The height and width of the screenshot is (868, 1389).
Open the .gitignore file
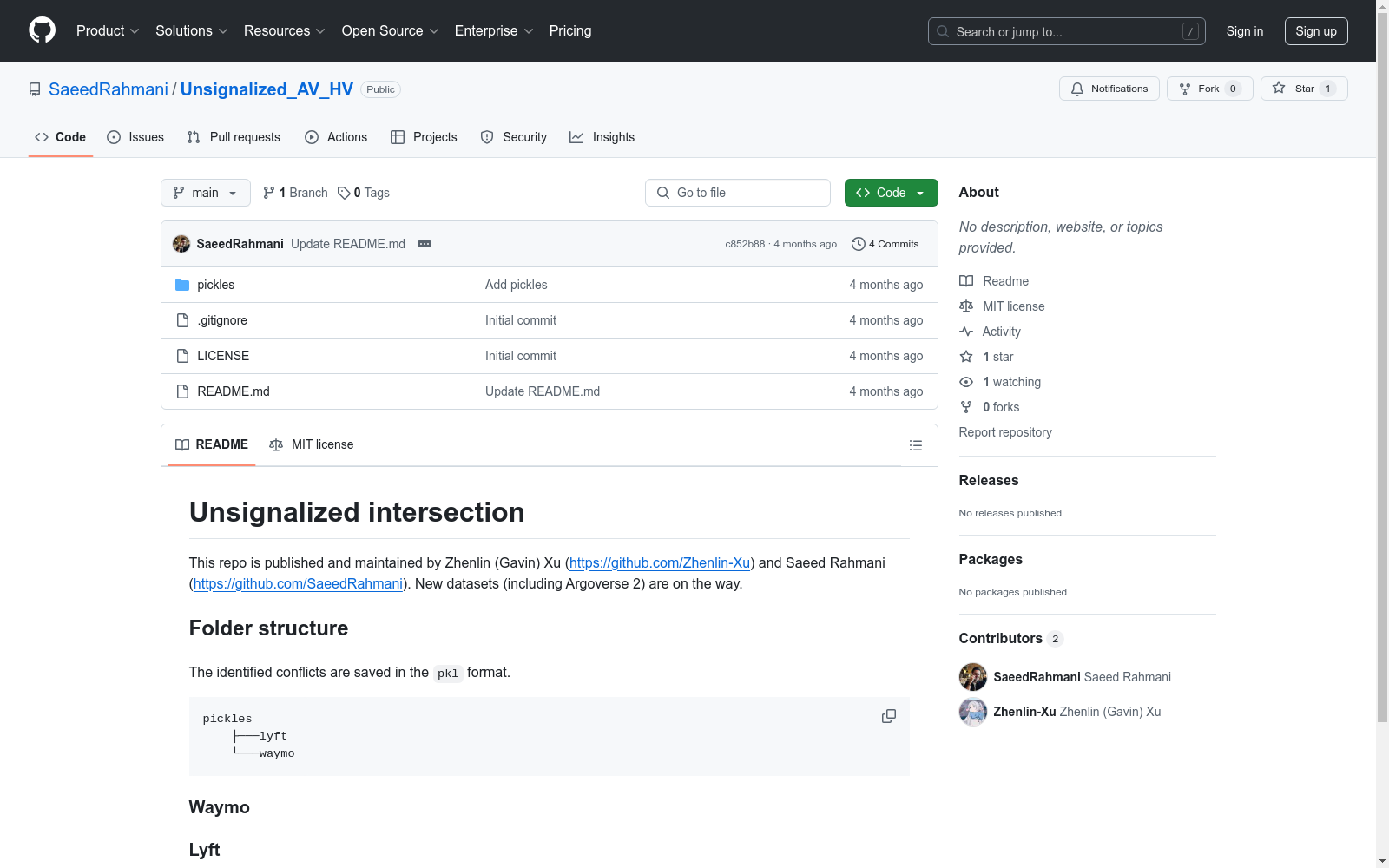[222, 320]
